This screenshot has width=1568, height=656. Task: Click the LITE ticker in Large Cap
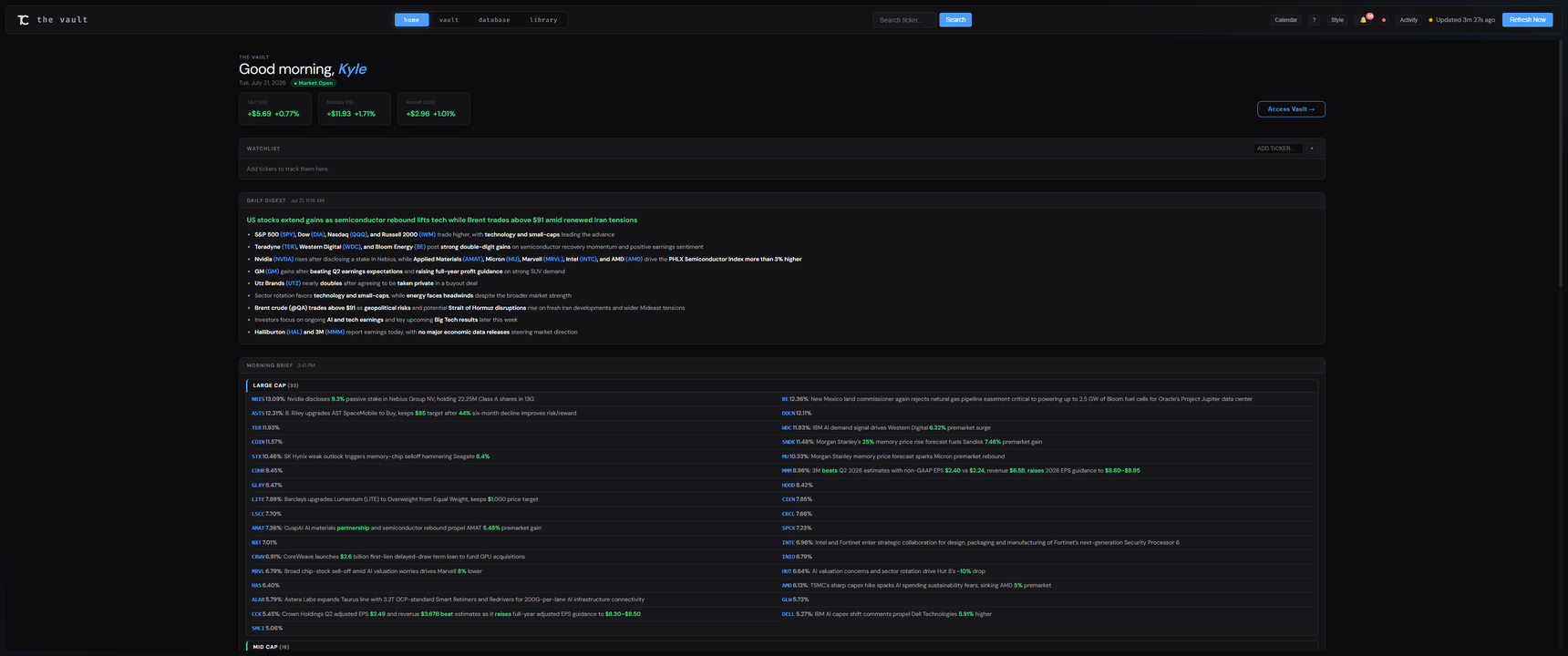(258, 499)
